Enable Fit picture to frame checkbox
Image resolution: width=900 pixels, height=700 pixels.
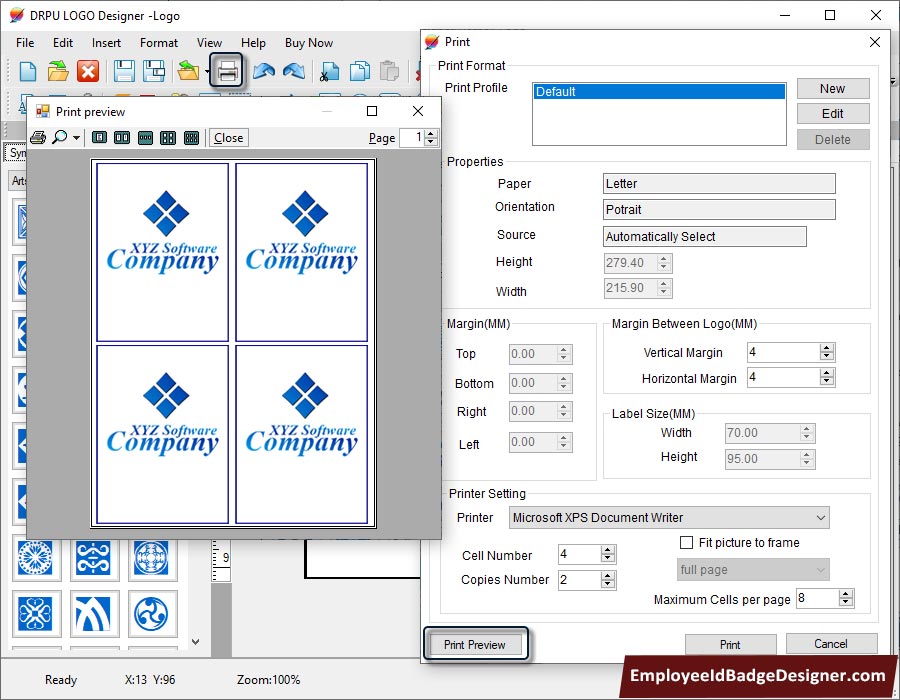point(686,542)
